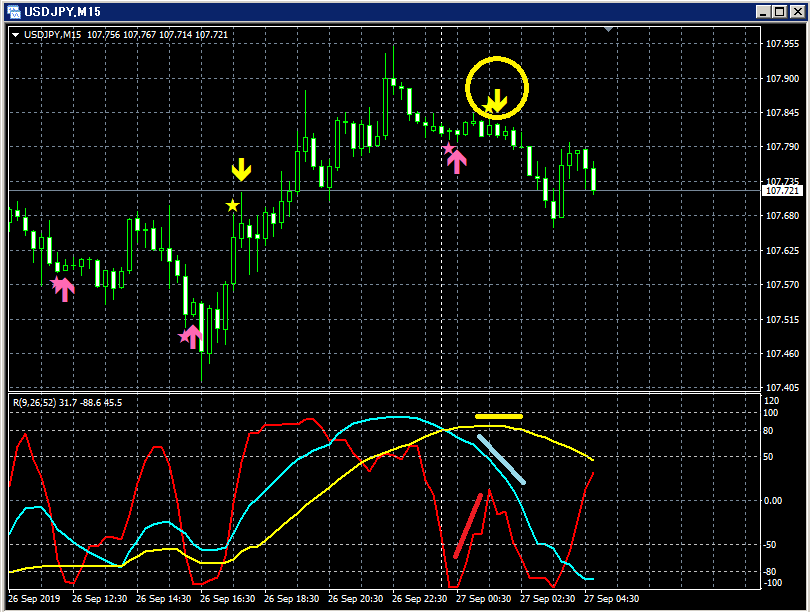Viewport: 810px width, 612px height.
Task: Select the current price label 107.721
Action: click(x=782, y=191)
